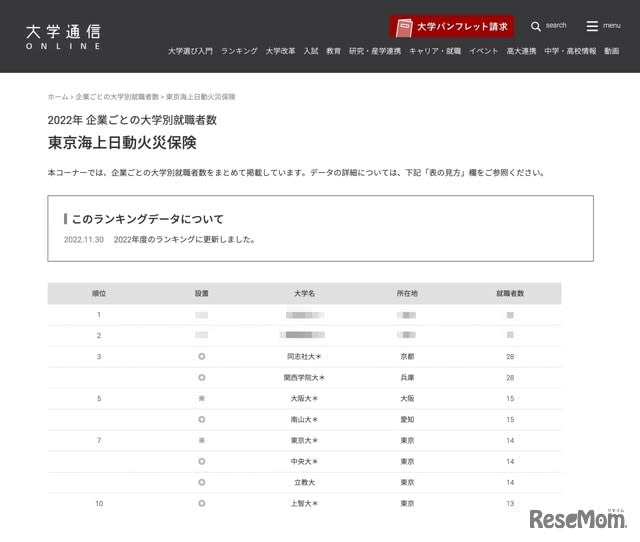The height and width of the screenshot is (542, 640).
Task: Open the 研究・産学連携 nav item
Action: click(375, 51)
